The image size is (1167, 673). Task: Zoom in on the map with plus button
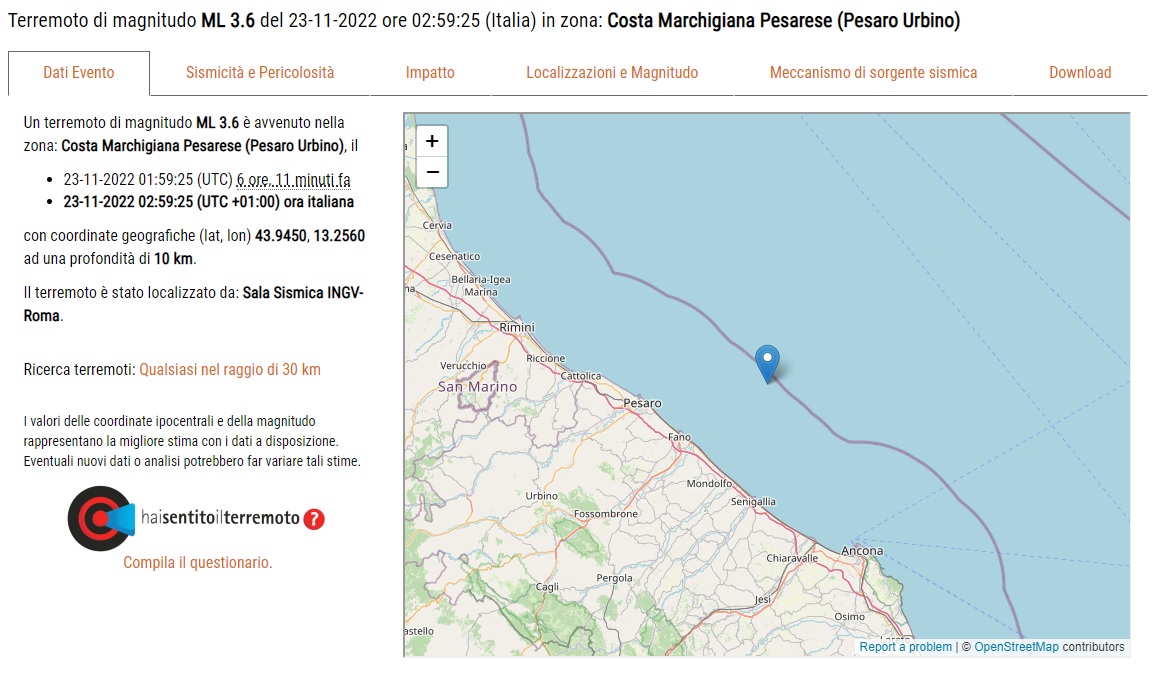[432, 141]
